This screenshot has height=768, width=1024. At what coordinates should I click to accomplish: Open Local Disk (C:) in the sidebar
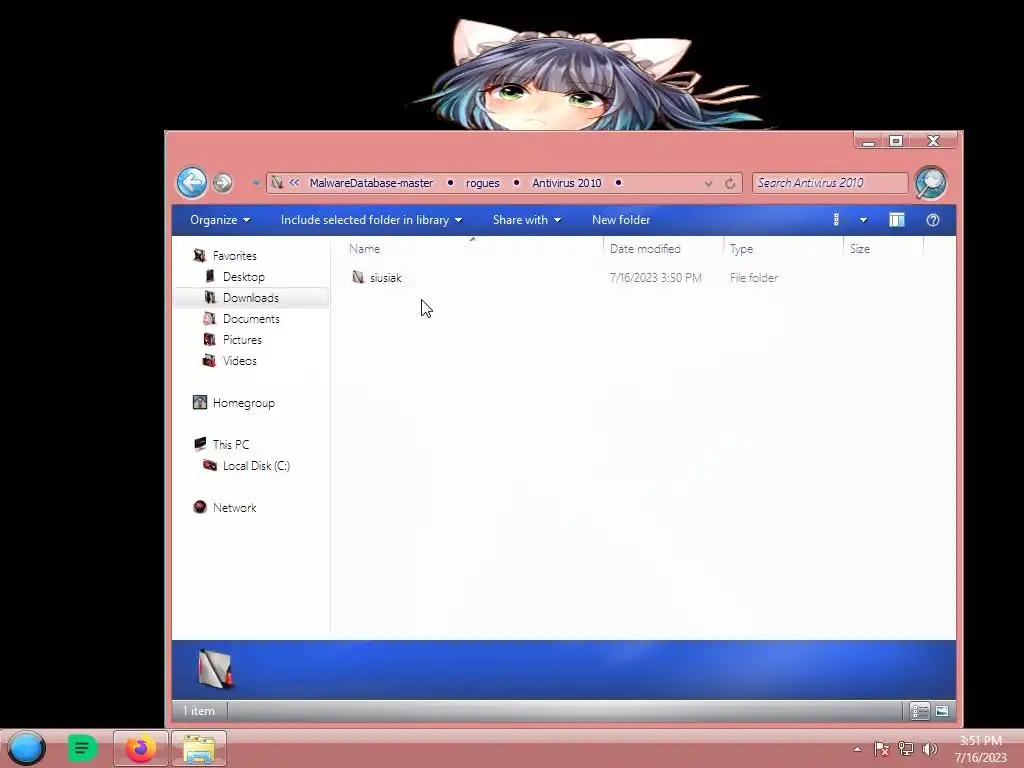[256, 466]
